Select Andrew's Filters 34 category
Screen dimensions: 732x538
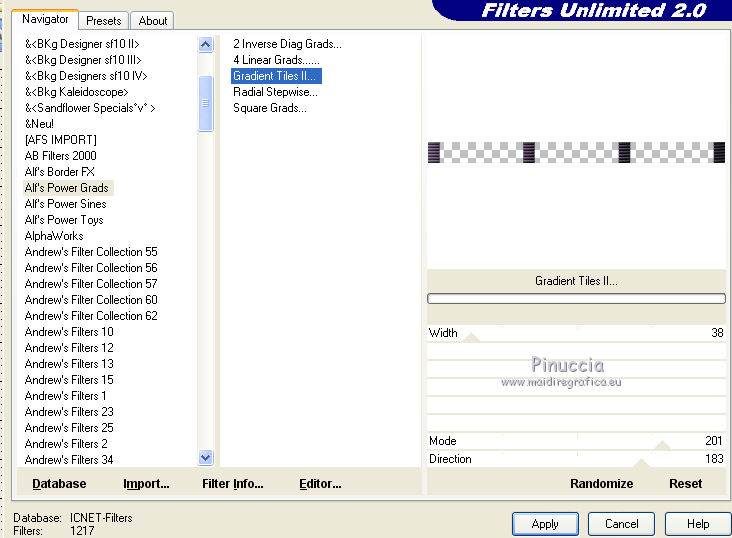tap(69, 460)
